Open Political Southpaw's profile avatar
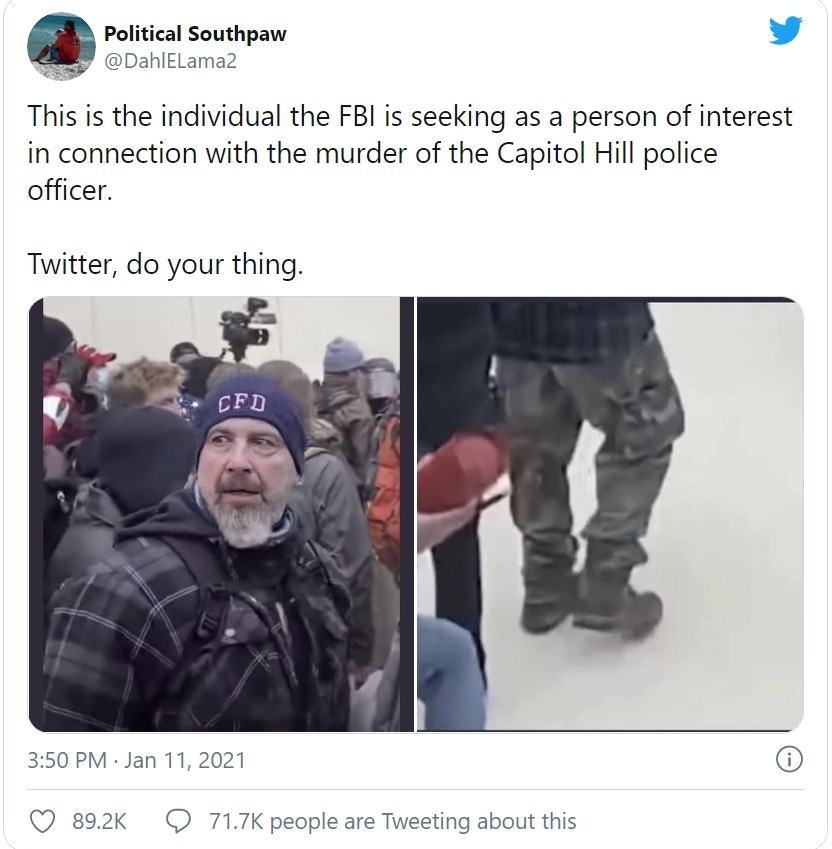Screen dimensions: 832x849 point(61,47)
